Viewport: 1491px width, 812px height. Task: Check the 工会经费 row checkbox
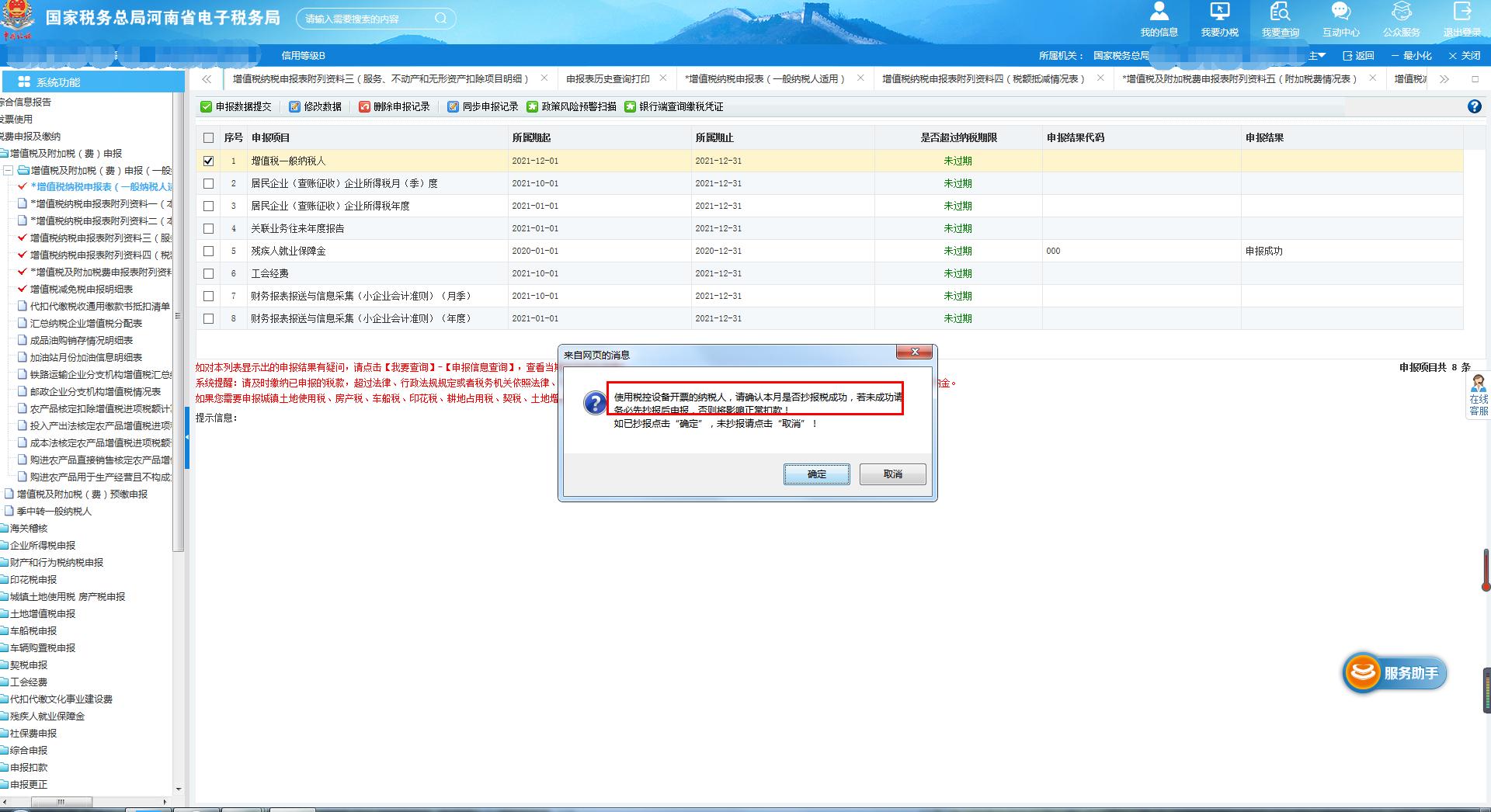point(208,273)
